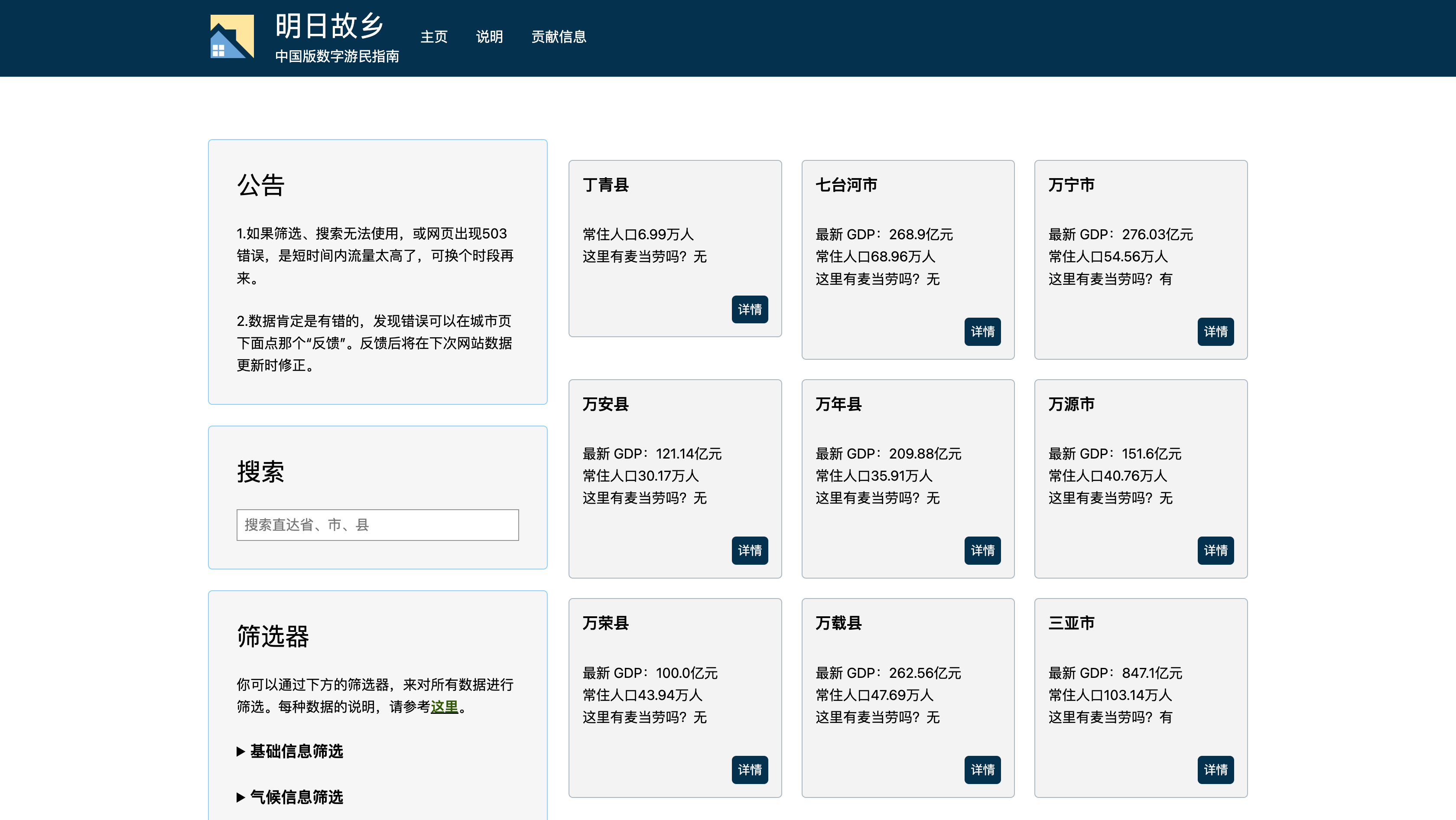View 详情 of 万安县
The height and width of the screenshot is (820, 1456).
[749, 550]
